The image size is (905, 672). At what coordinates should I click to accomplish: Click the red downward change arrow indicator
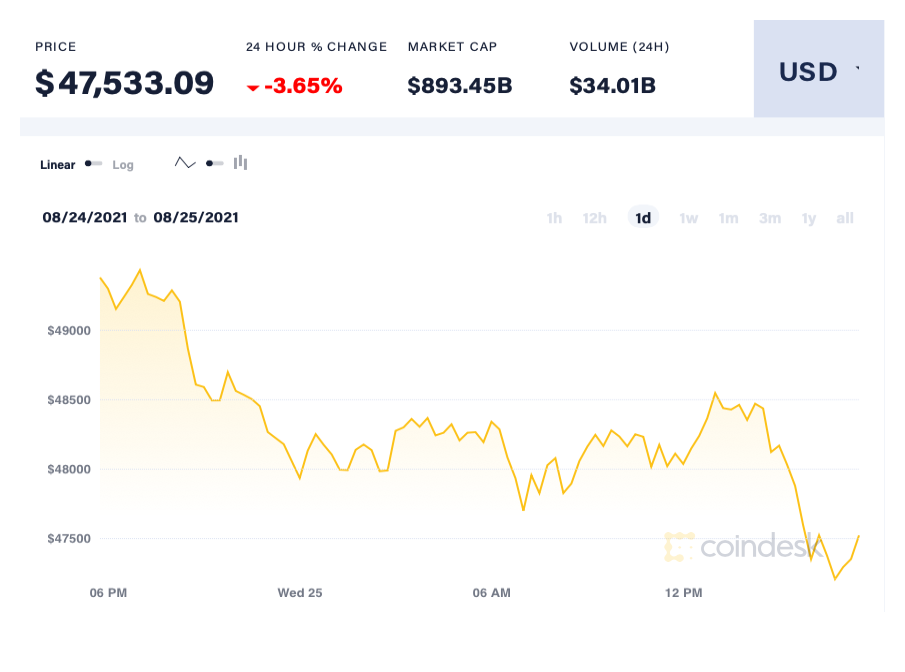click(x=254, y=87)
